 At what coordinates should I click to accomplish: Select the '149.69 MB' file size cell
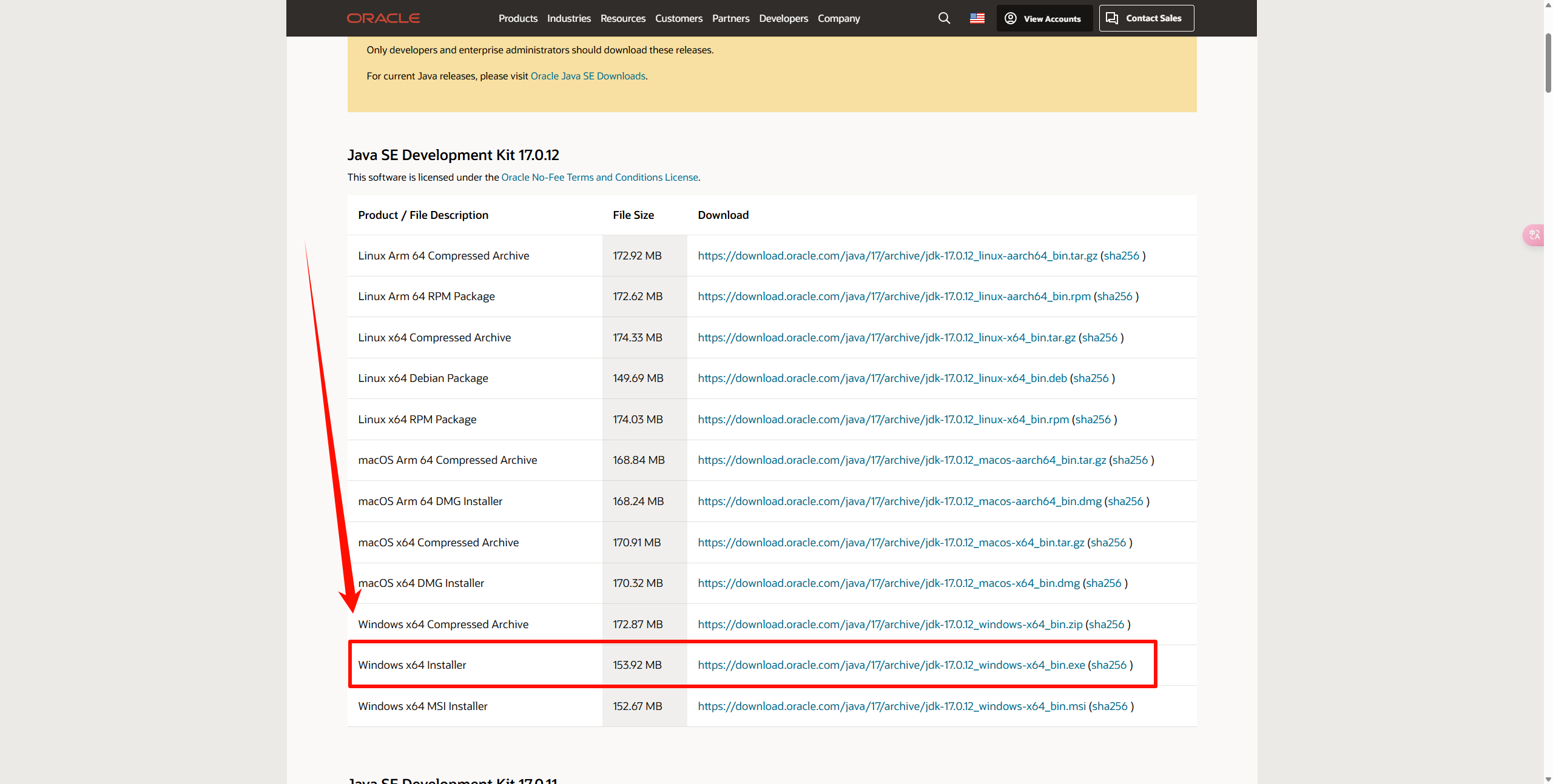[645, 378]
